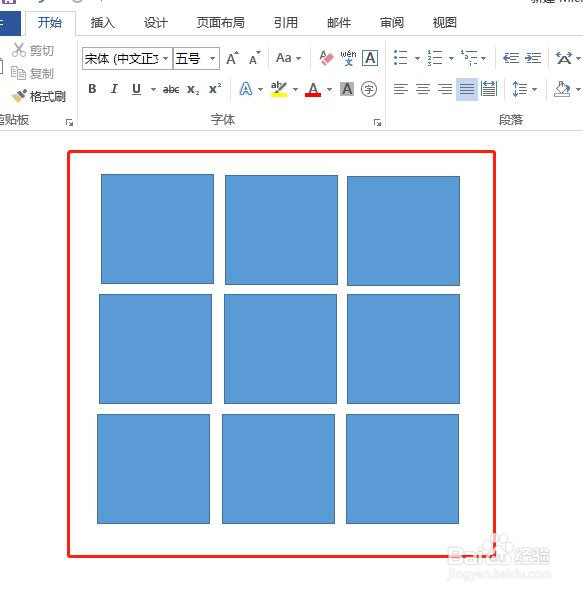Image resolution: width=583 pixels, height=595 pixels.
Task: Toggle underline formatting
Action: pyautogui.click(x=136, y=89)
